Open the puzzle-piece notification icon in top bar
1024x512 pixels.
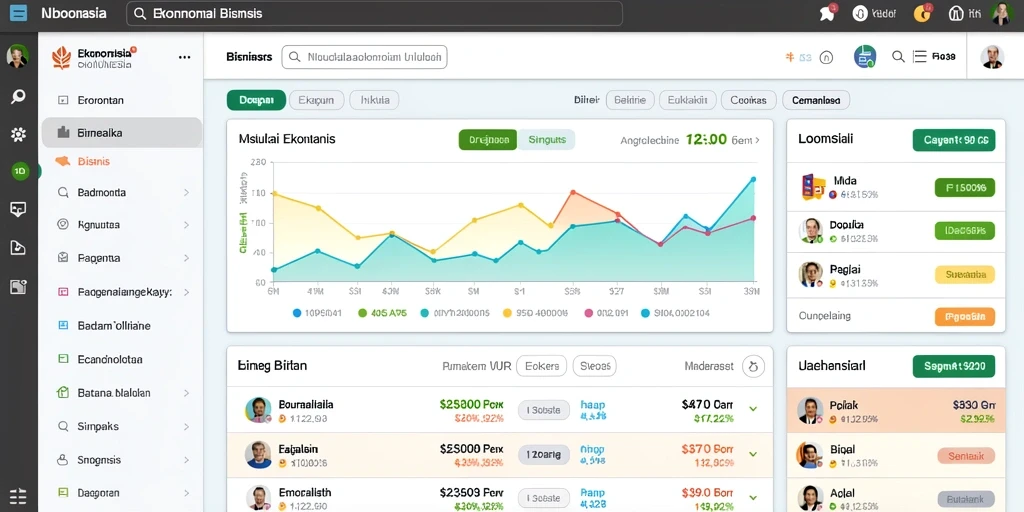[x=827, y=13]
